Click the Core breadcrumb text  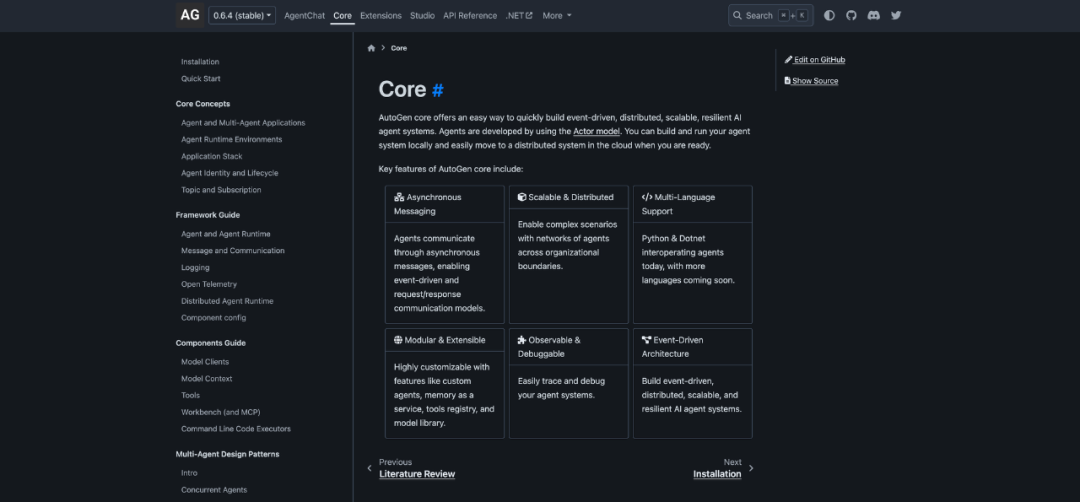click(399, 48)
